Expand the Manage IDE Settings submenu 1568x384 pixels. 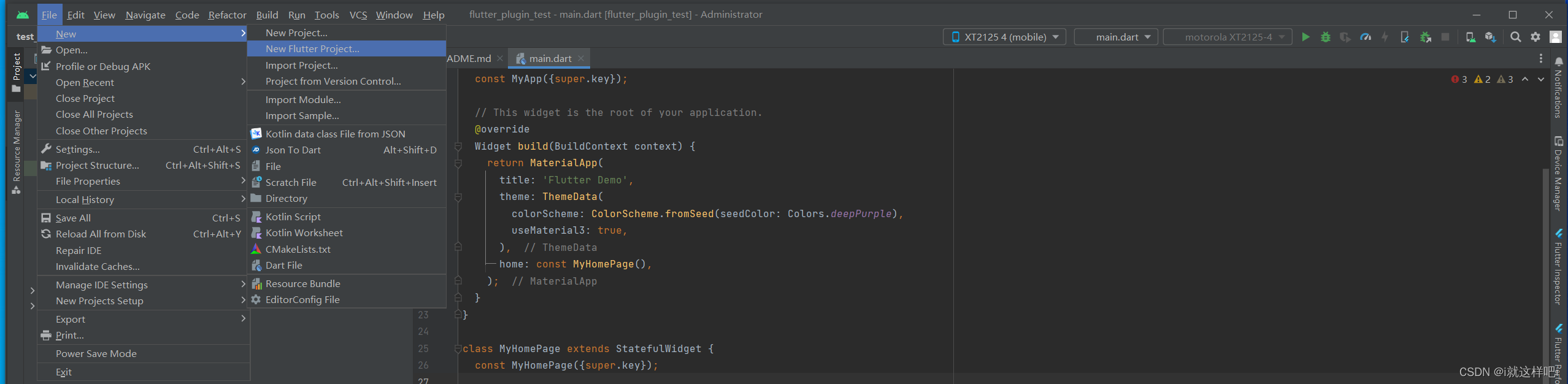(x=144, y=285)
